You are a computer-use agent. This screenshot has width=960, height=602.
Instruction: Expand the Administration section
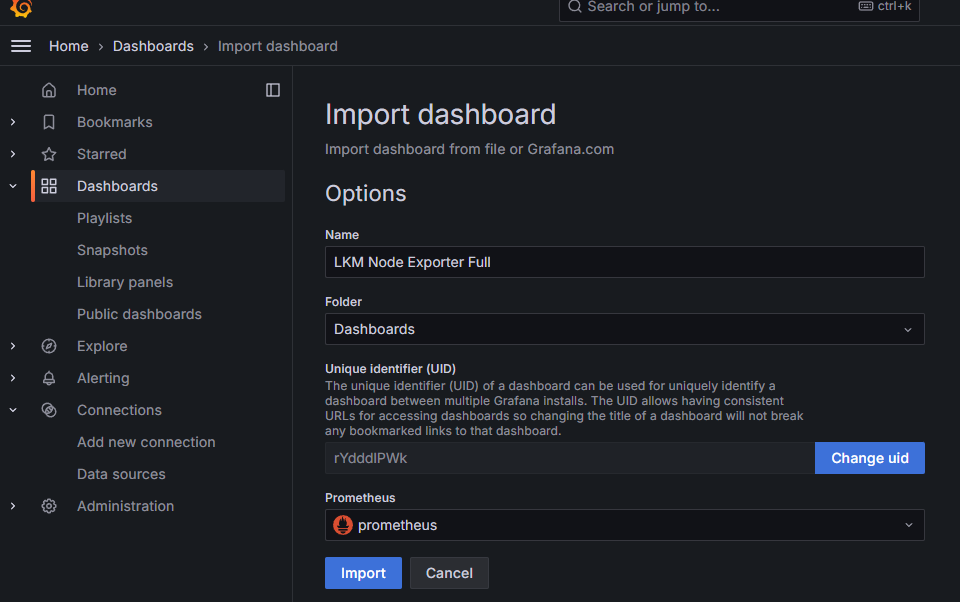click(13, 506)
